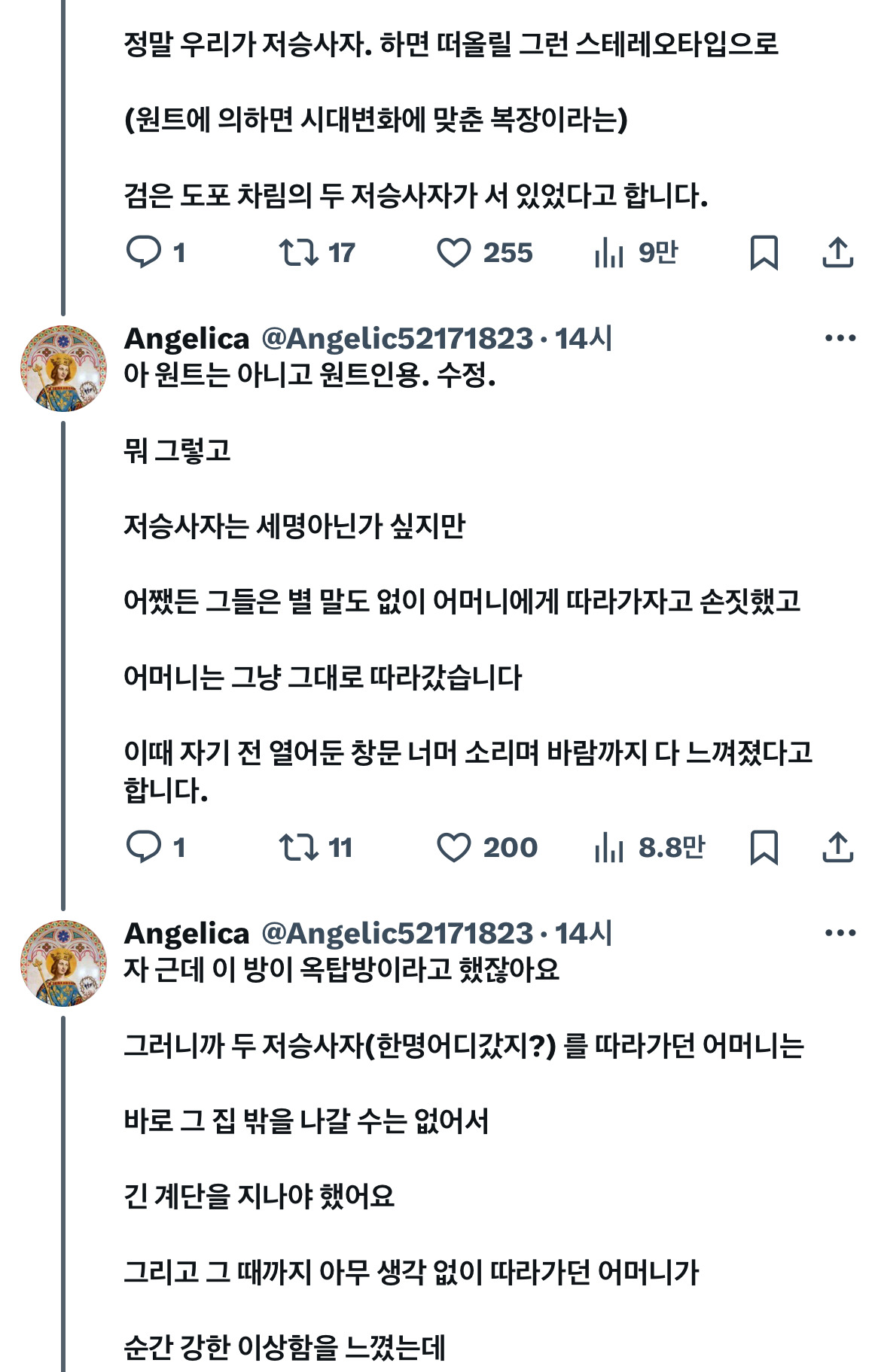The image size is (881, 1372).
Task: Bookmark the second Angelica tweet
Action: point(764,849)
